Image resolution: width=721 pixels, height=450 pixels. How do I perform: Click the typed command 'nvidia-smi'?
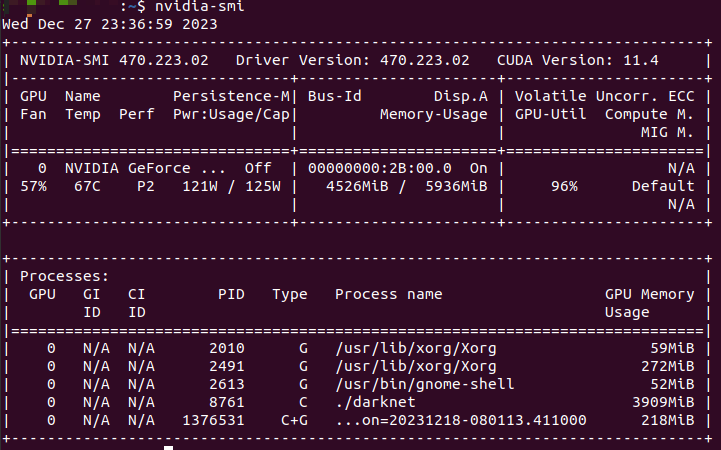pos(200,6)
